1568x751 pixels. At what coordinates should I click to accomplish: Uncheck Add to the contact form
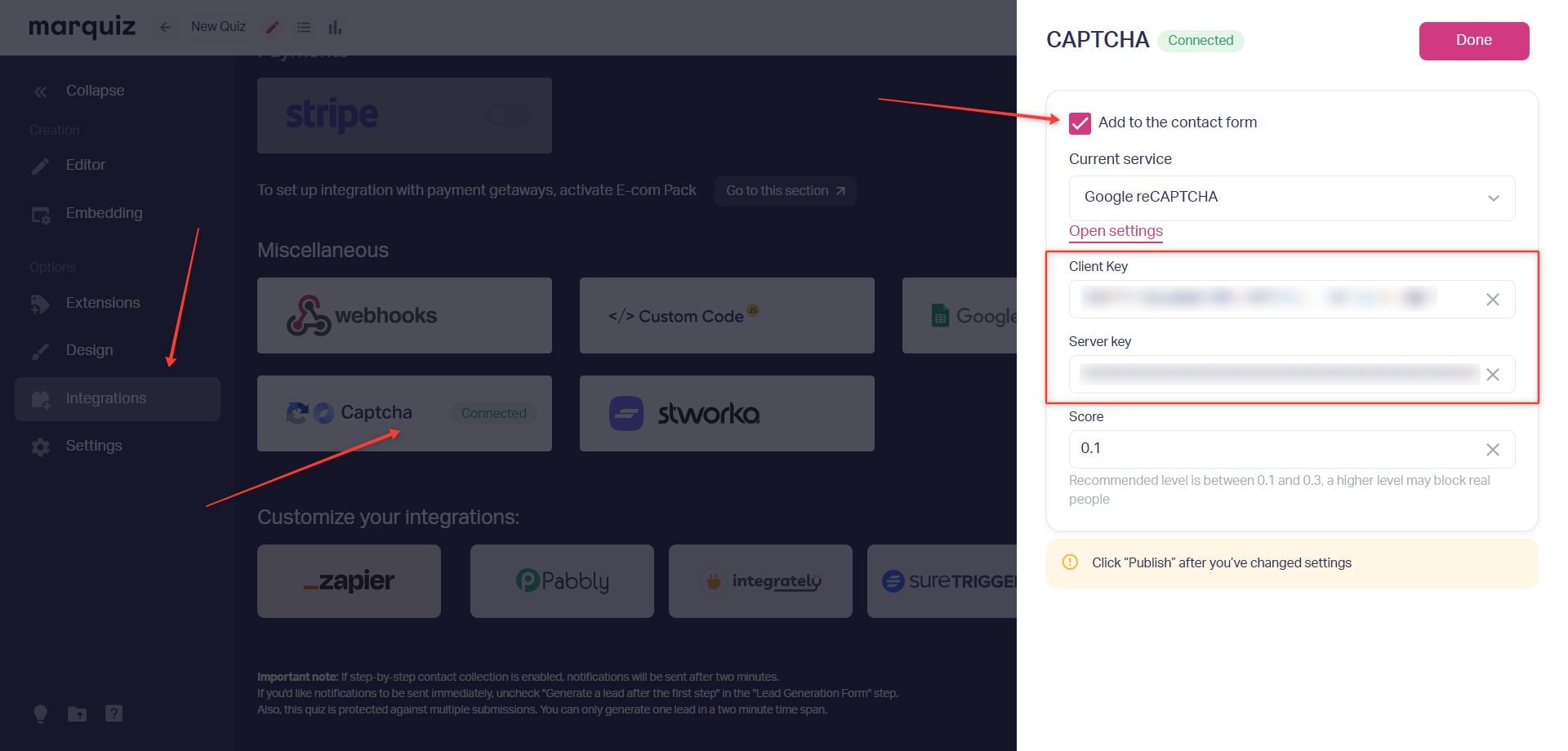[1080, 122]
